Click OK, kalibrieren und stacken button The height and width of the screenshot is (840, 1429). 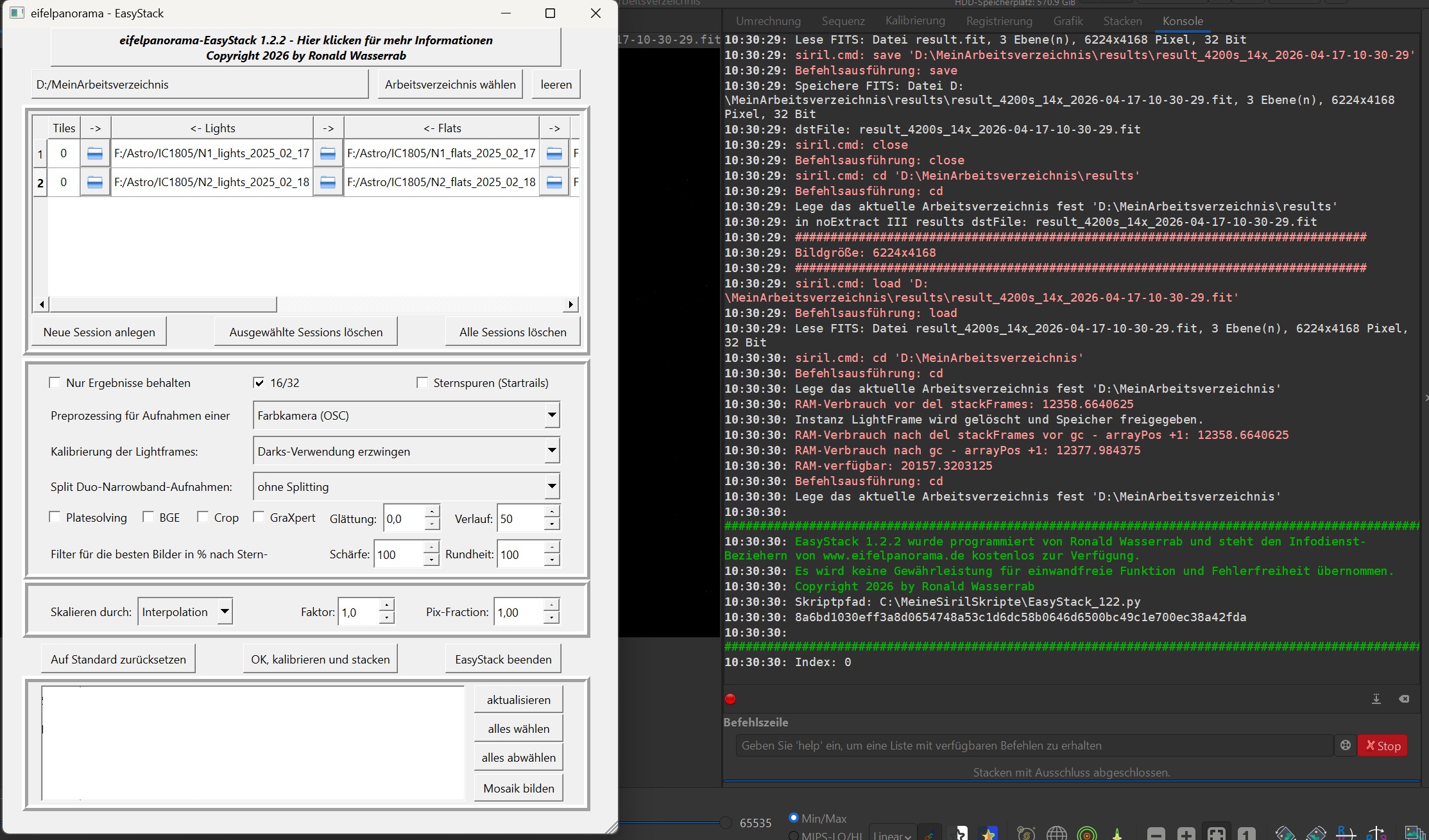pos(320,659)
